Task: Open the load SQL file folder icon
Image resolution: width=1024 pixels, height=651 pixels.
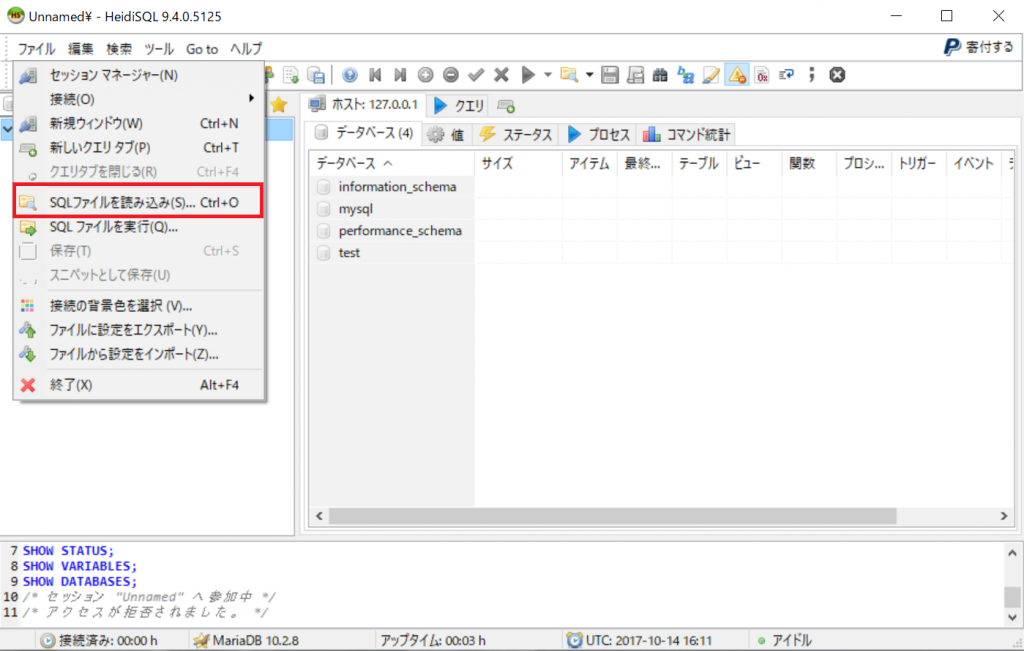Action: 569,75
